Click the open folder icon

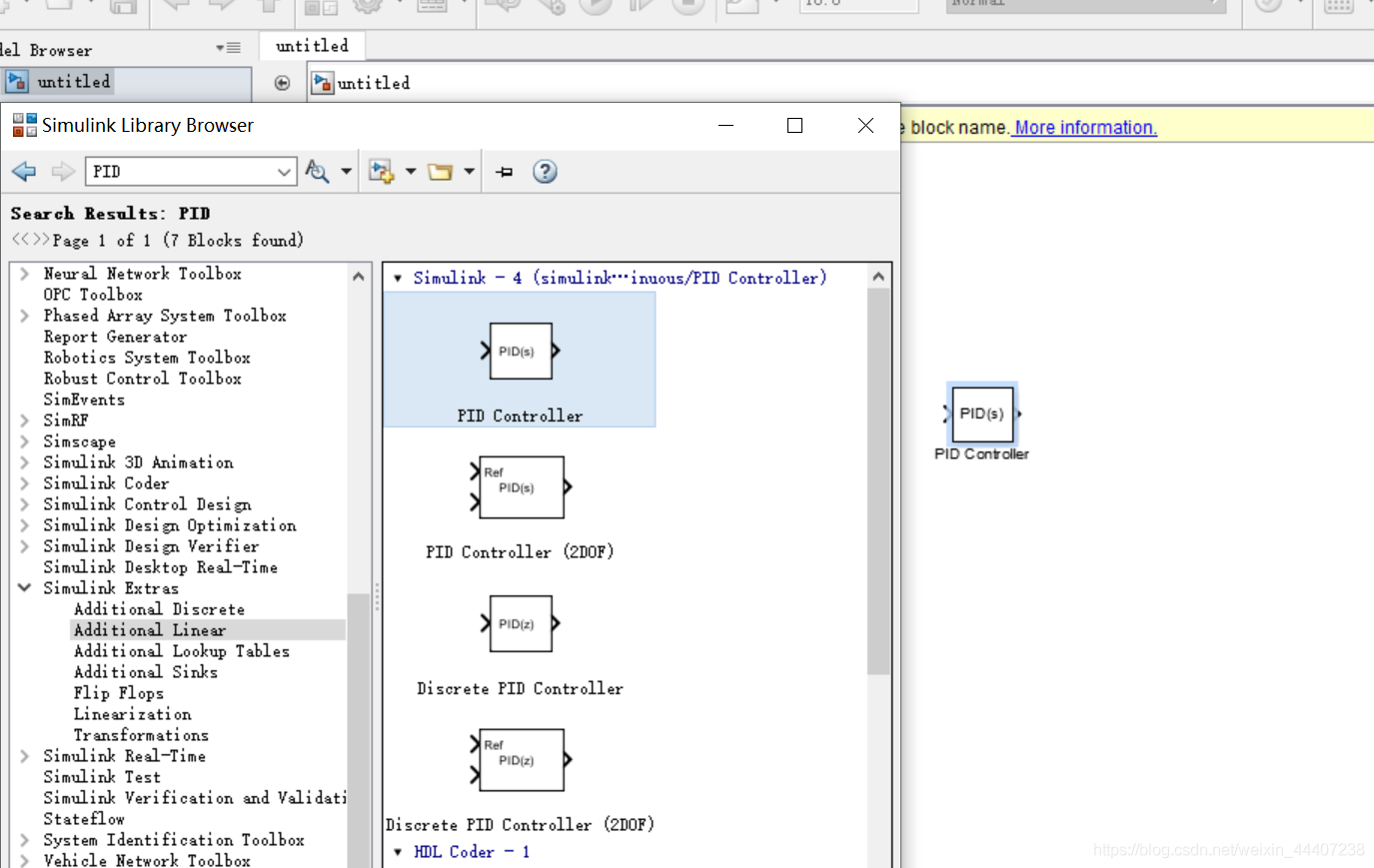click(440, 172)
